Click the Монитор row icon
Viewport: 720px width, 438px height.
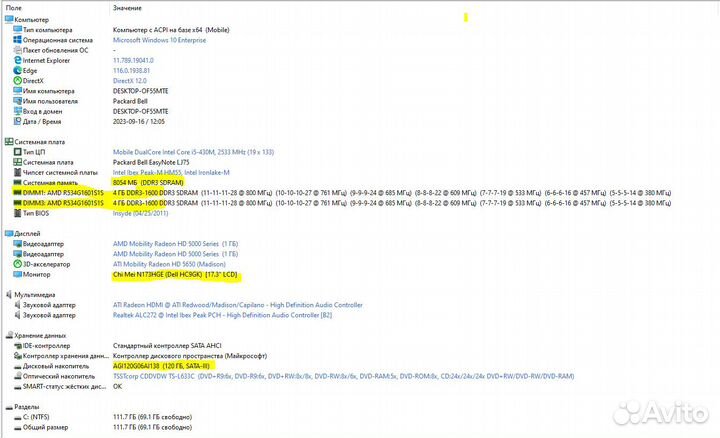pyautogui.click(x=16, y=274)
